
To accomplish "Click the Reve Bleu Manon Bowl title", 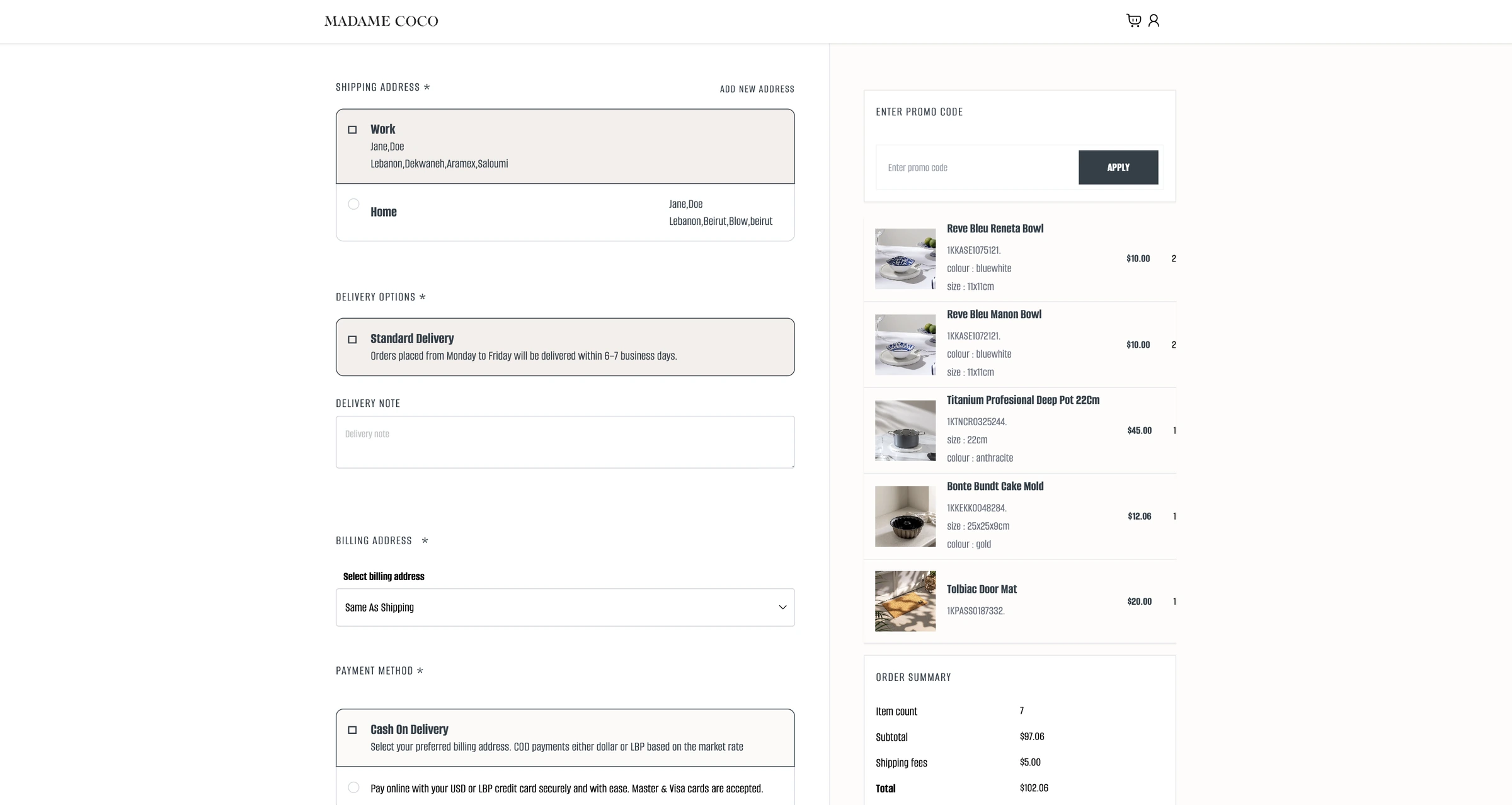I will coord(994,314).
